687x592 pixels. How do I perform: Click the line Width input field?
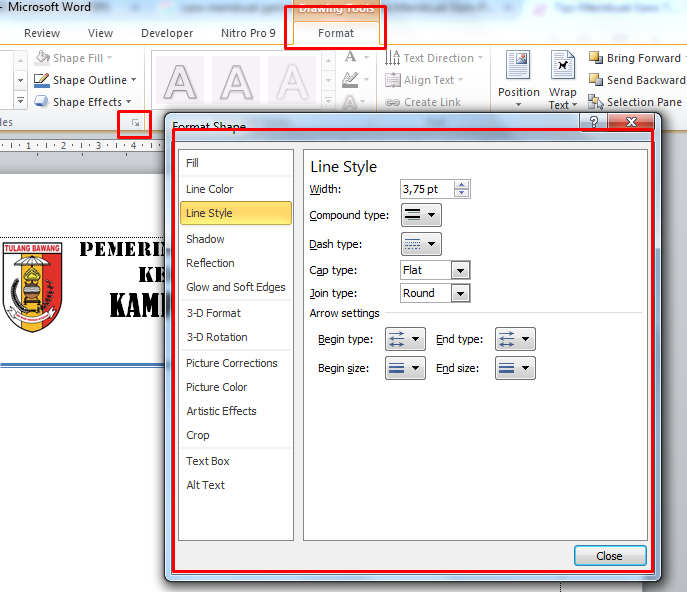point(427,189)
